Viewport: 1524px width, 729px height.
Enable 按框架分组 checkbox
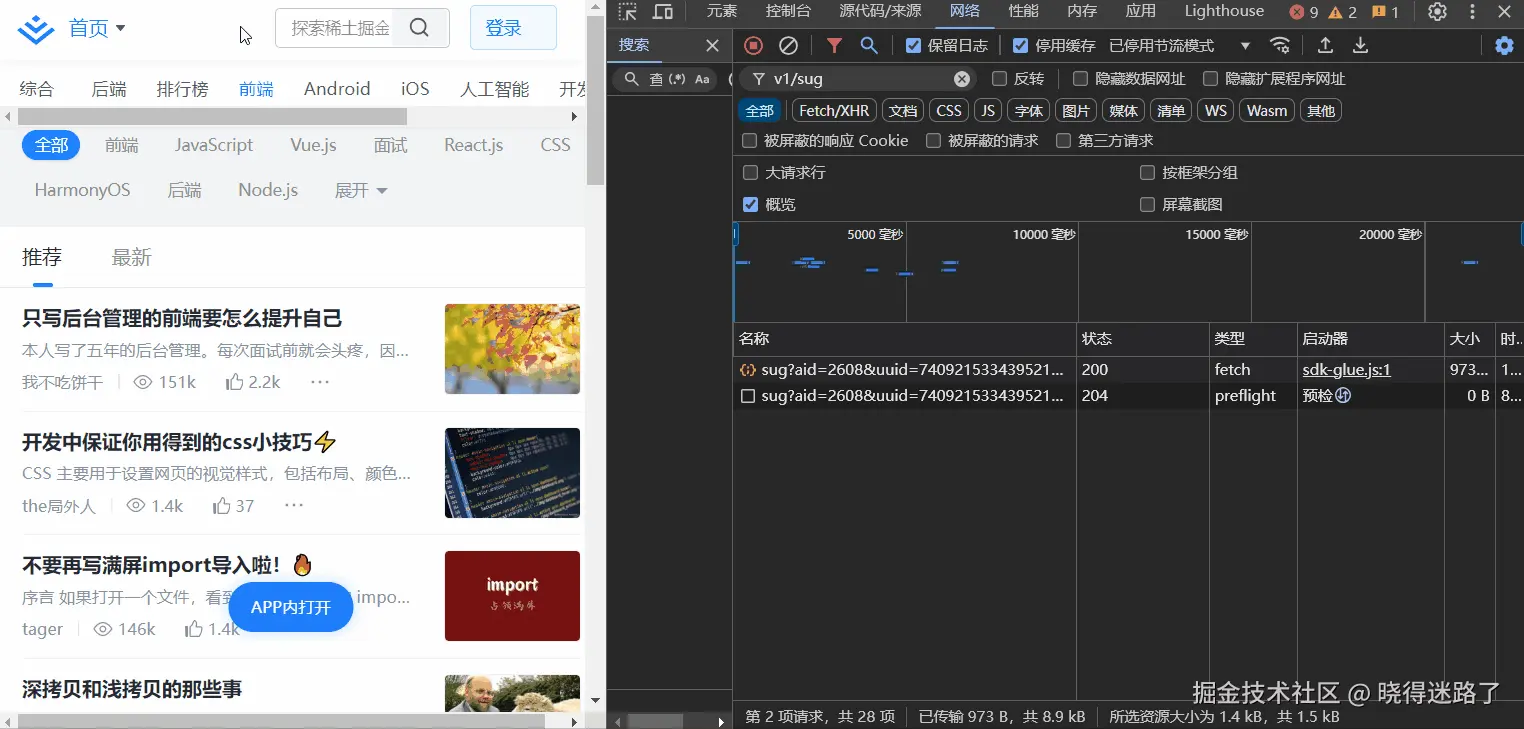click(1147, 173)
